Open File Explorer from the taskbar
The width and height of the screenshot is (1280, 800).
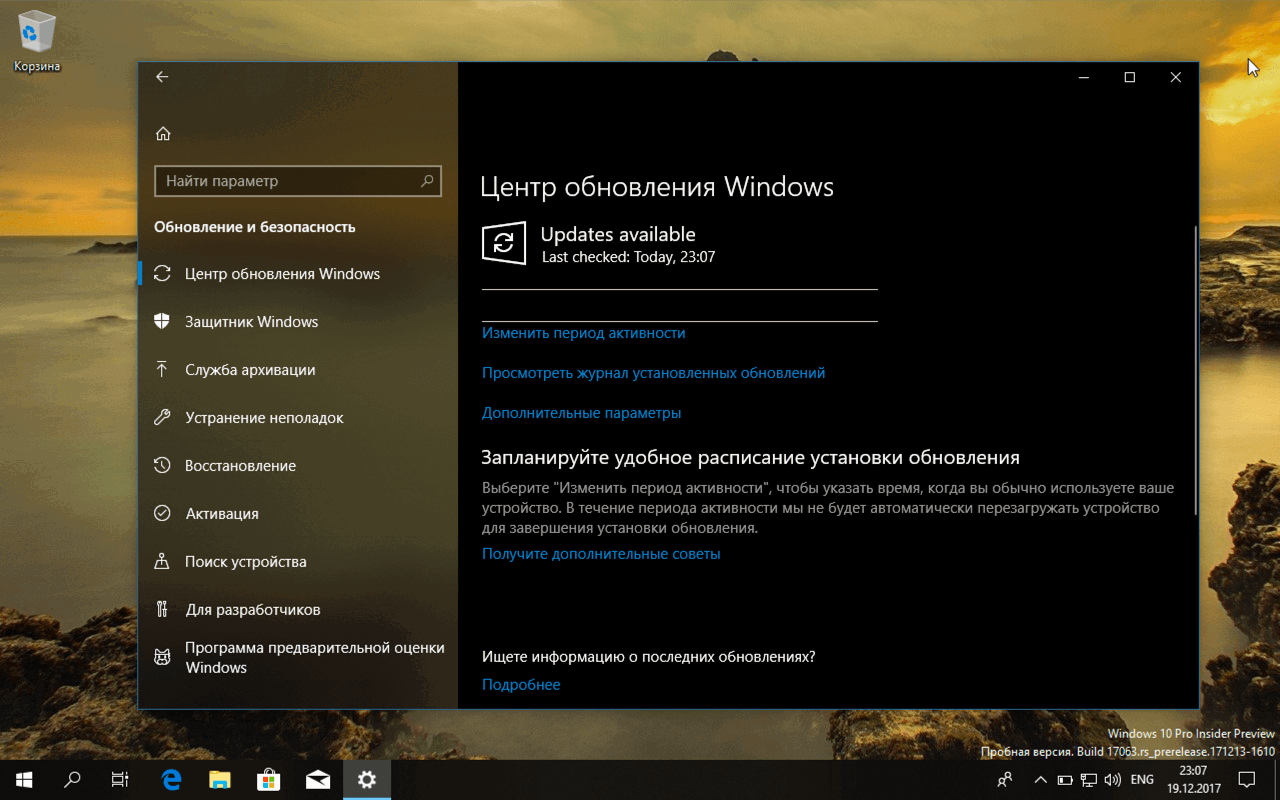coord(220,779)
